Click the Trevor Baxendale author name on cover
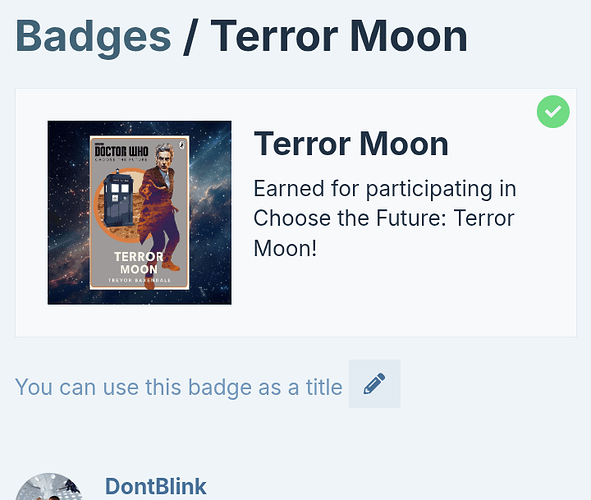This screenshot has width=591, height=500. 139,280
